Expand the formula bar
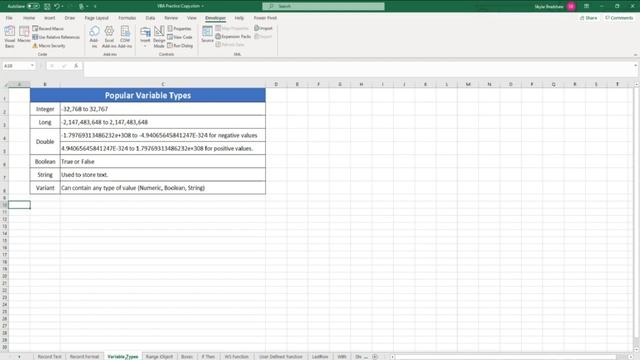This screenshot has width=640, height=360. (636, 65)
